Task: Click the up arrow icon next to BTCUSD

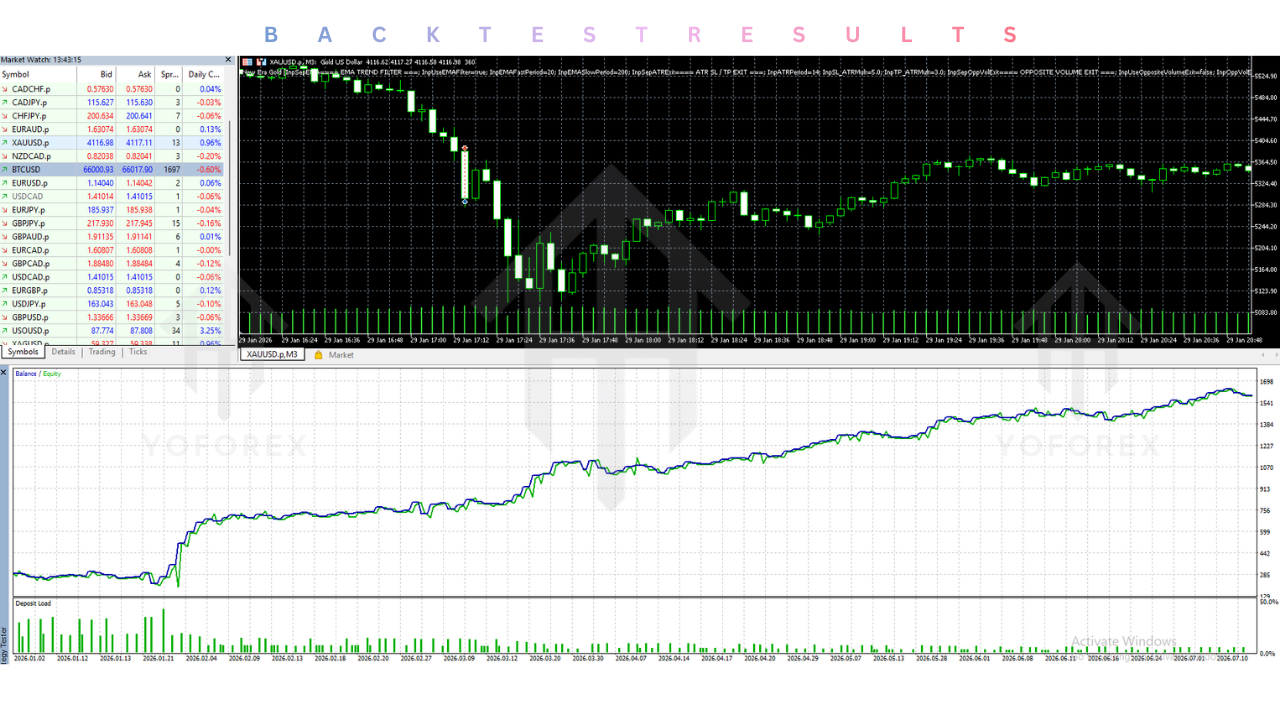Action: 6,170
